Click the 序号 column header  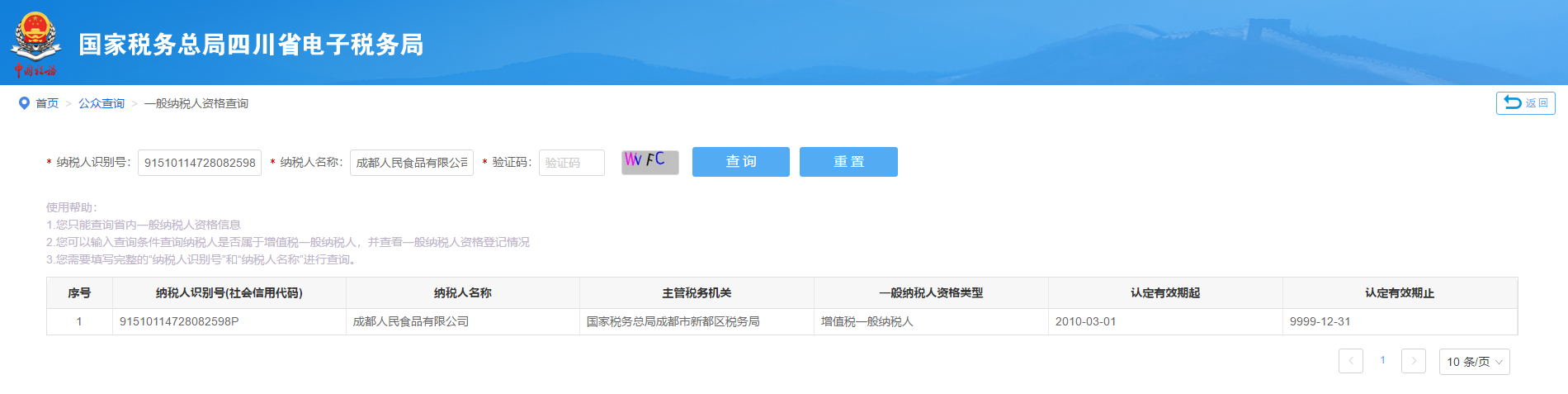coord(79,293)
